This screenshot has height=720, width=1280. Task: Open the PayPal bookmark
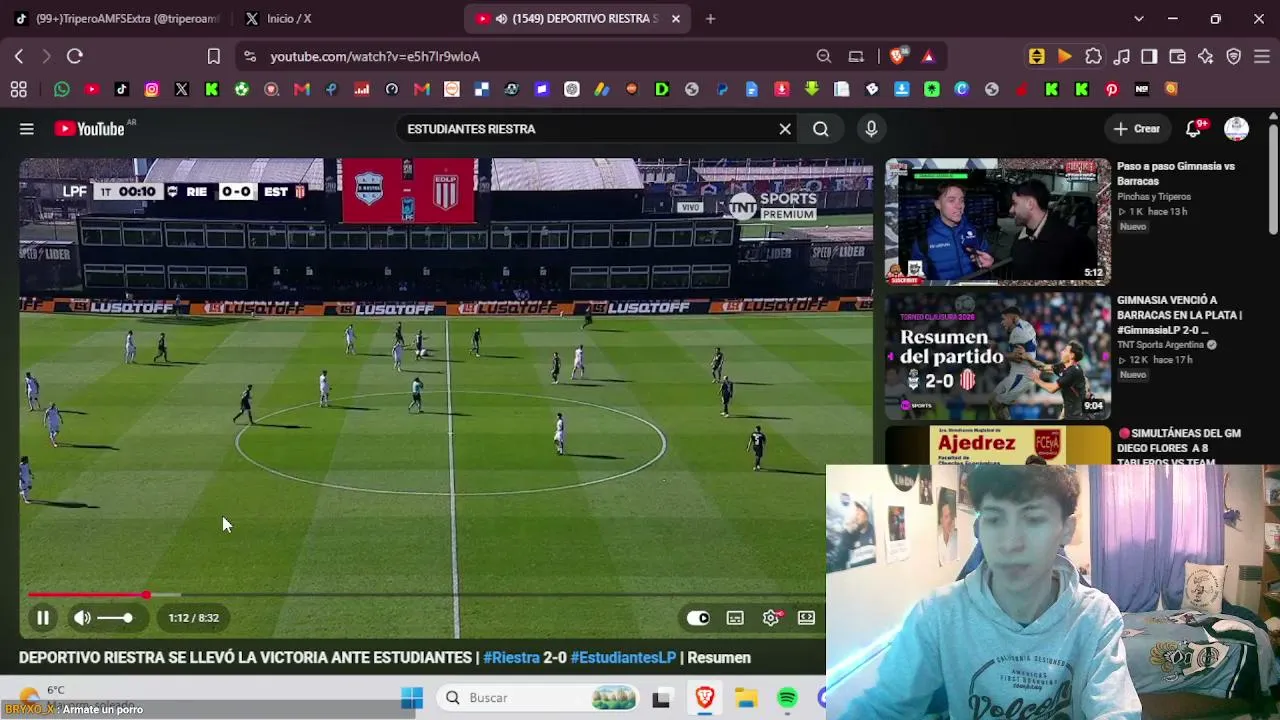722,90
